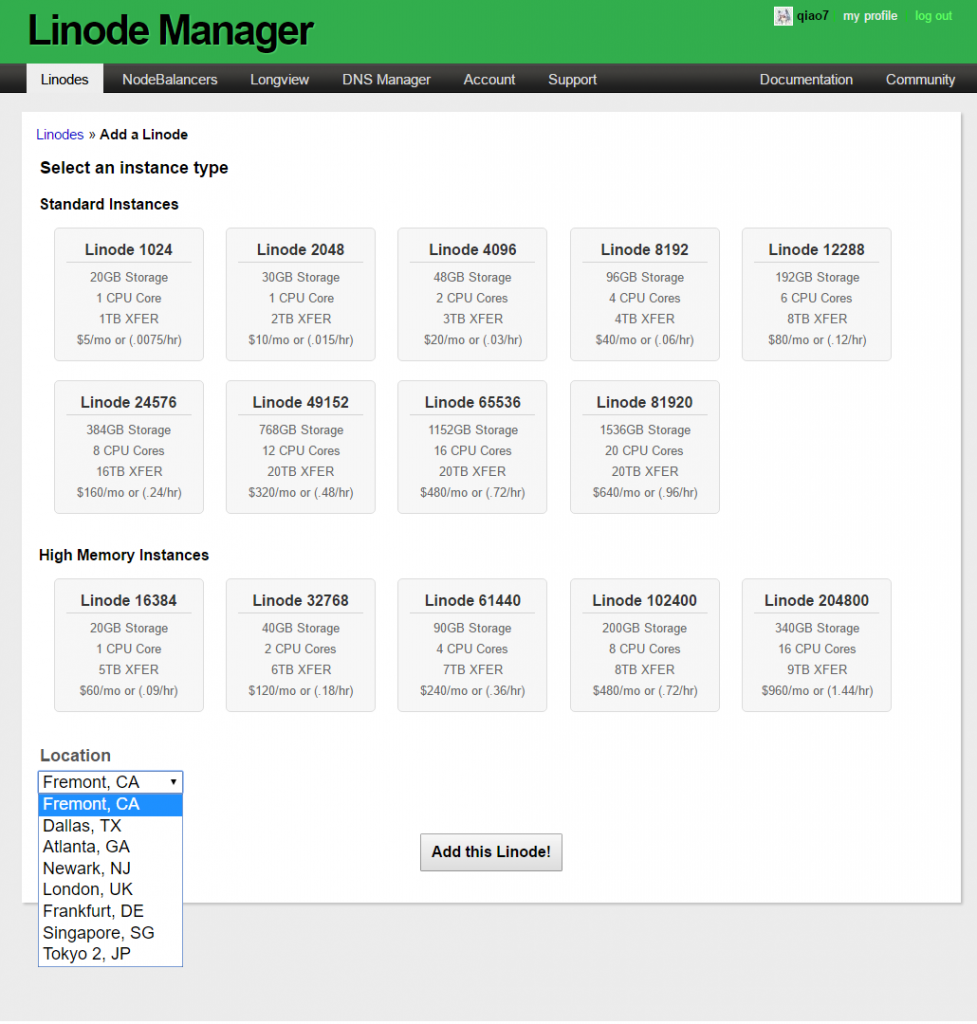Click the Add this Linode! button
The height and width of the screenshot is (1024, 977).
click(491, 852)
